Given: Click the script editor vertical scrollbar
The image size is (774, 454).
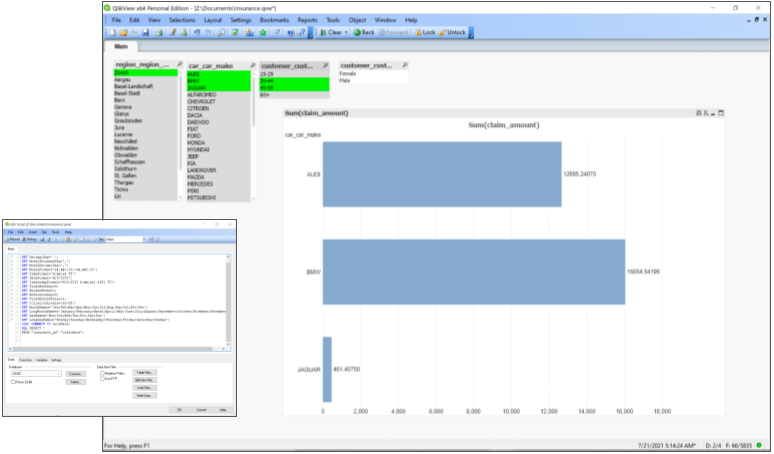Looking at the screenshot, I should (x=228, y=301).
